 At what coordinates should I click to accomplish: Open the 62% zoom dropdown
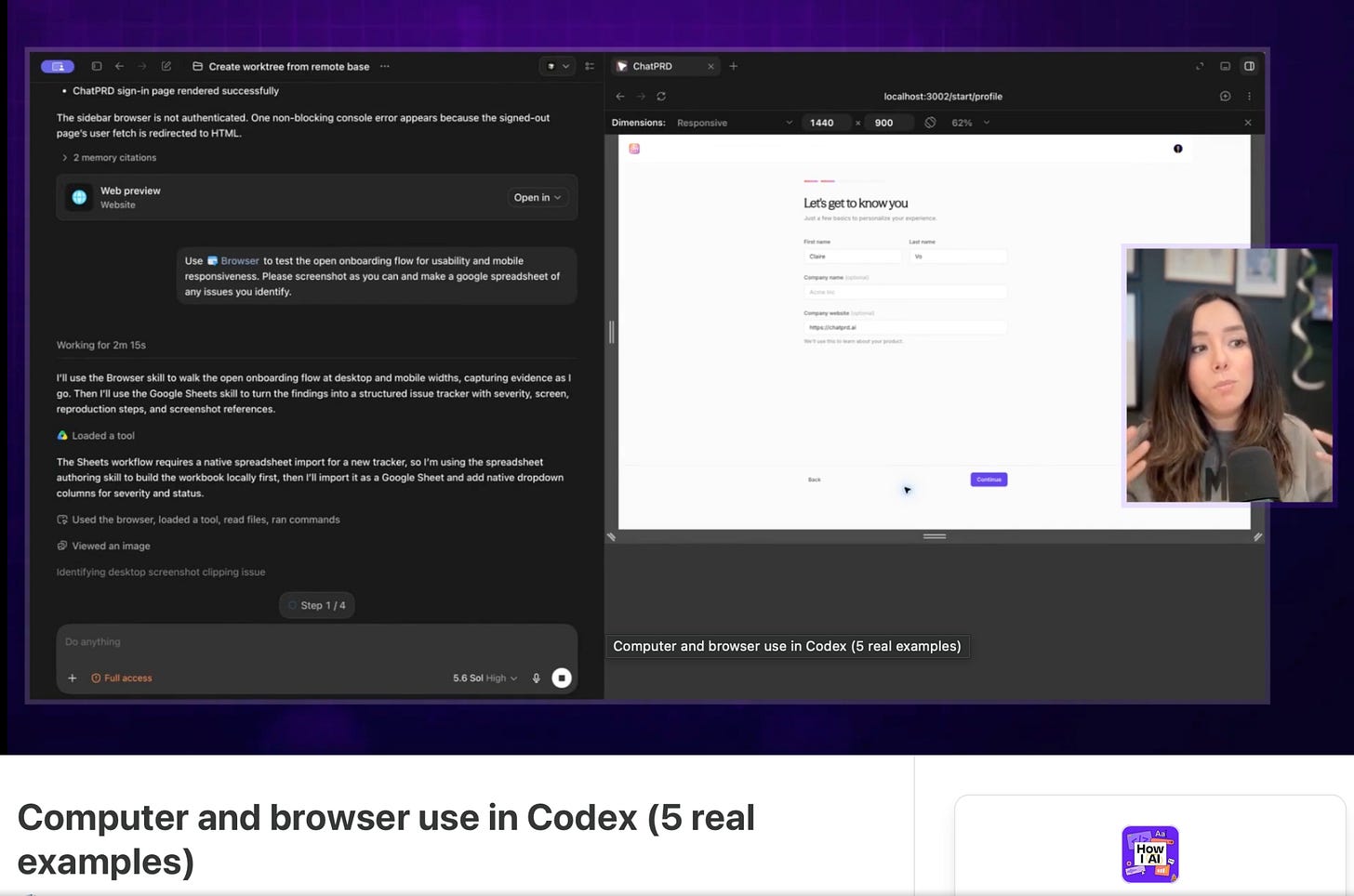[x=971, y=123]
